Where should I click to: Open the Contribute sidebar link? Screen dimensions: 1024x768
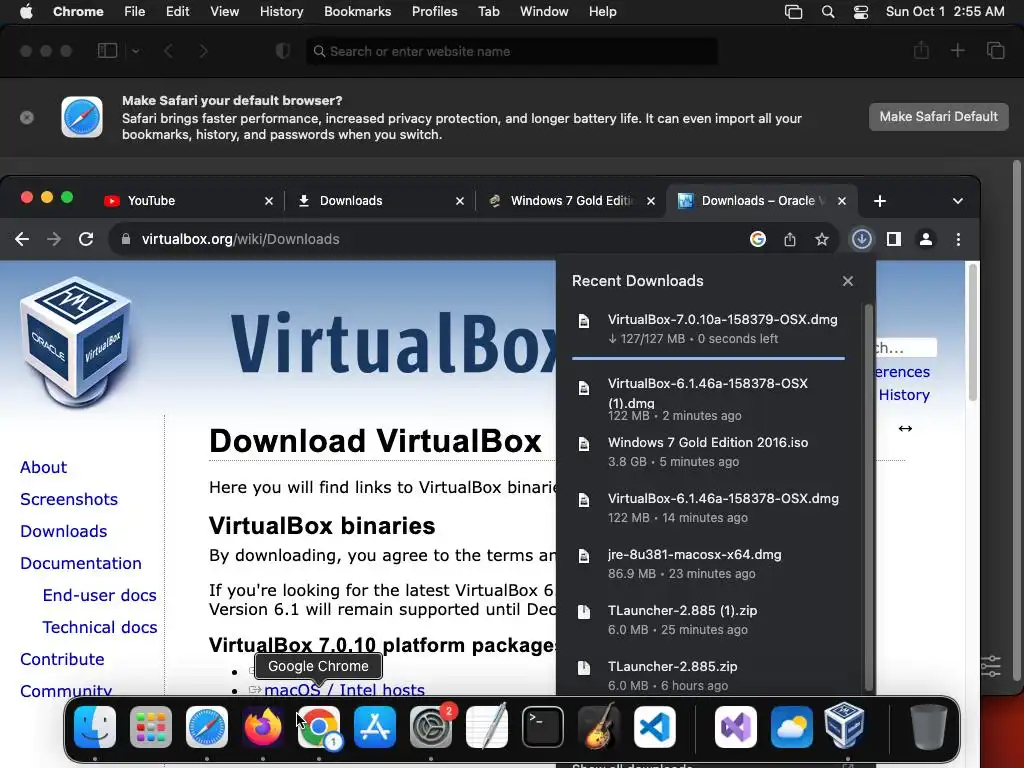[62, 660]
